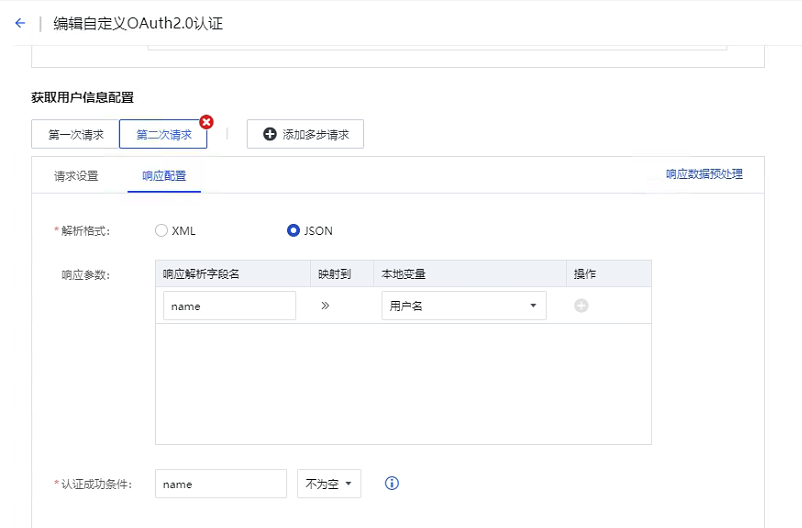This screenshot has width=802, height=528.
Task: Switch to the 响应配置 tab
Action: [164, 176]
